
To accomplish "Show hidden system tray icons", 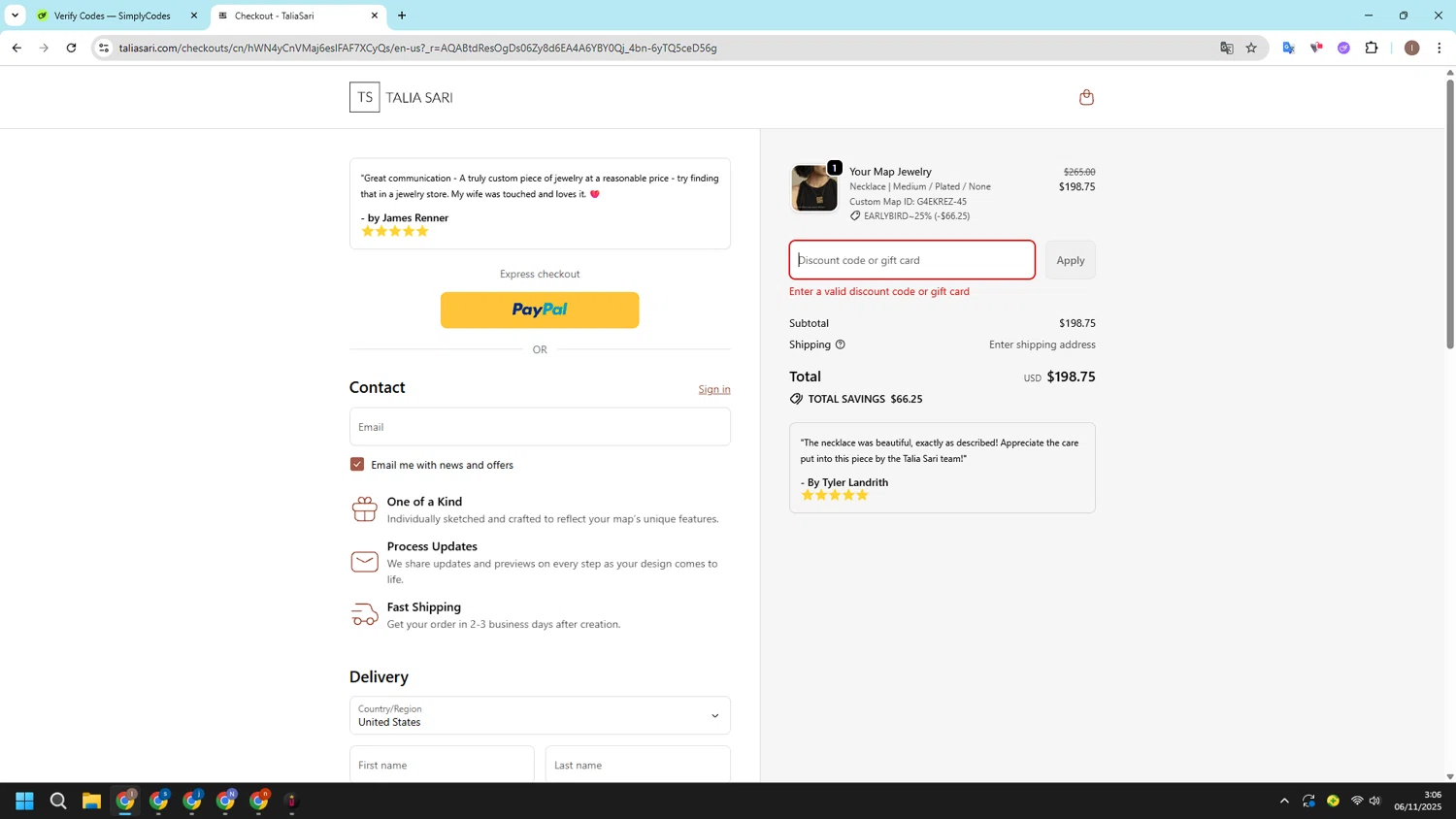I will click(x=1284, y=801).
